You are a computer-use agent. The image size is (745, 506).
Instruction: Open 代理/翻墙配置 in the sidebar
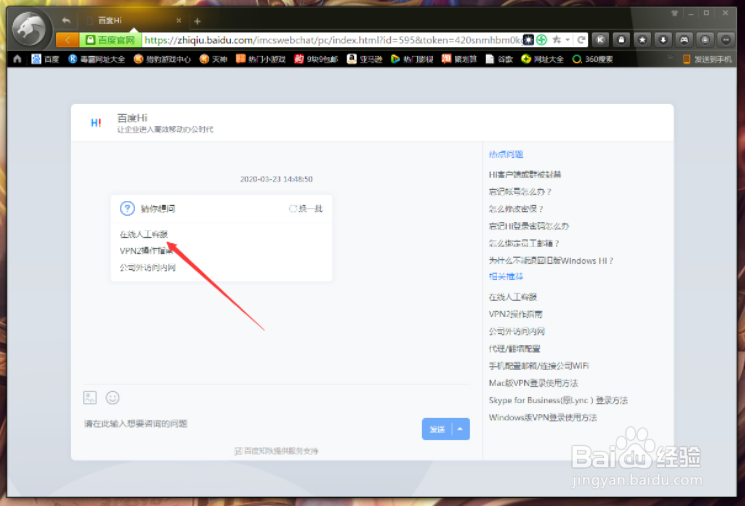515,348
